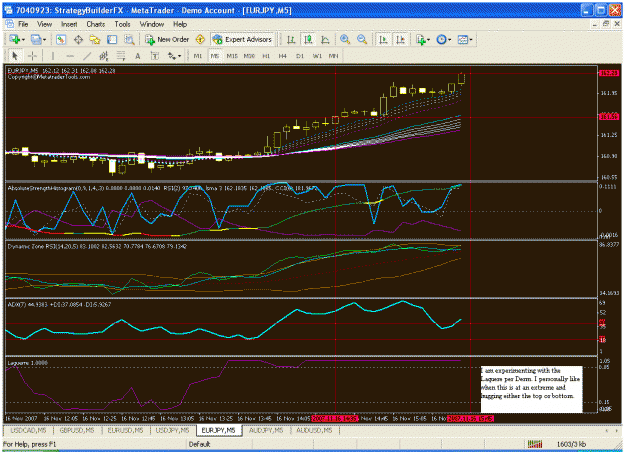625x452 pixels.
Task: Open the Profiles icon
Action: (x=36, y=39)
